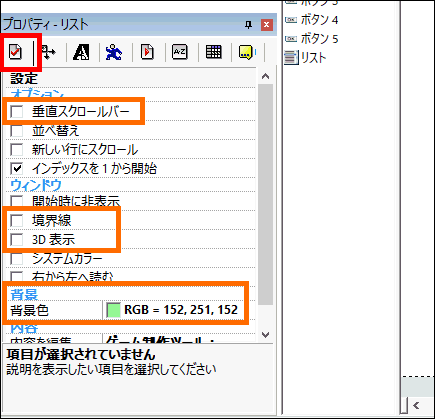This screenshot has width=435, height=419.
Task: Click the ウィンドウ category heading
Action: click(36, 185)
